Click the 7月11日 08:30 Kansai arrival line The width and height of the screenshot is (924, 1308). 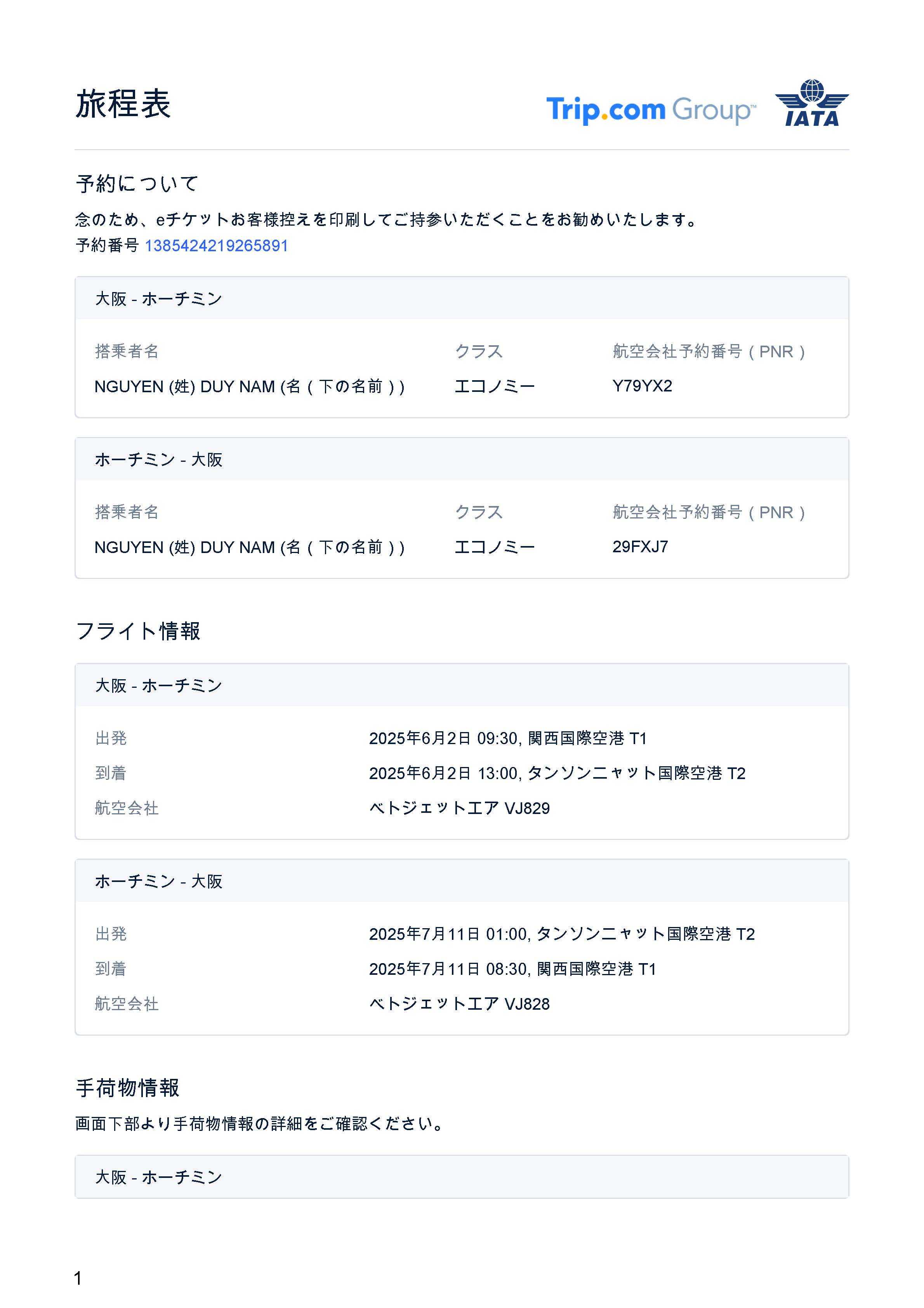(512, 969)
